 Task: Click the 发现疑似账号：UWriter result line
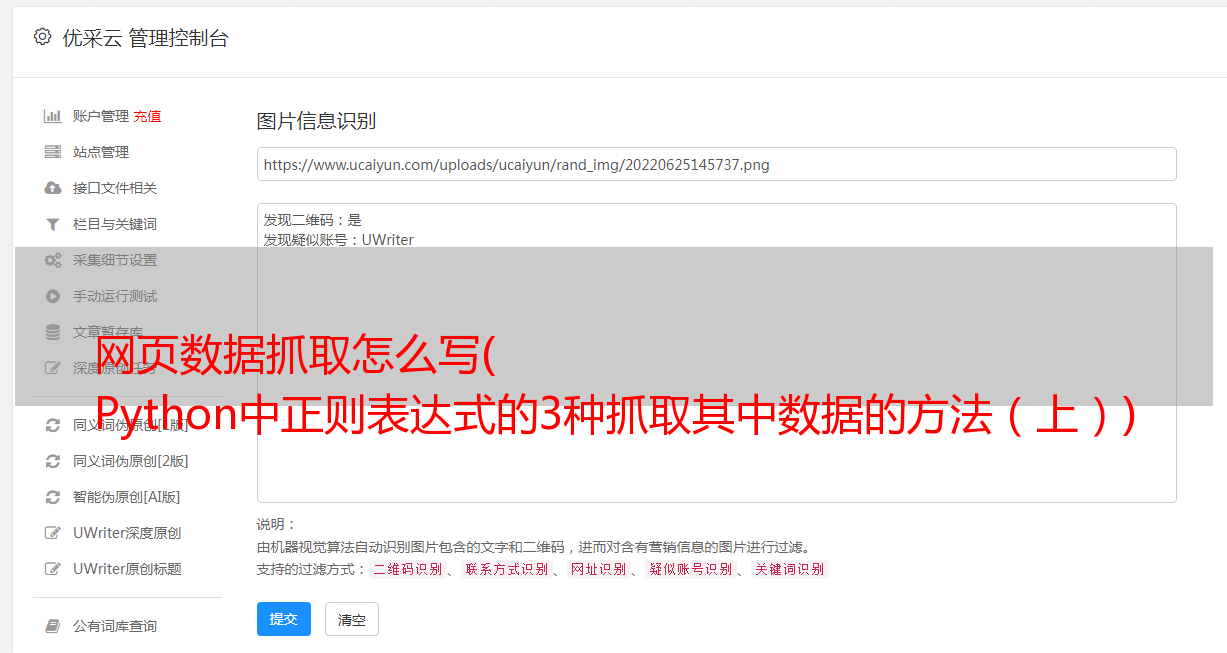point(339,240)
